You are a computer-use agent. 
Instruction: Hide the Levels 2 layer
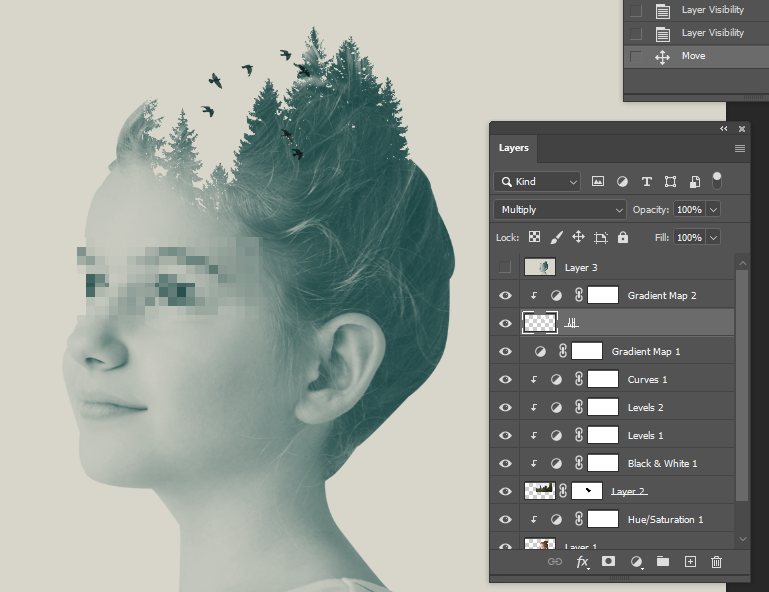pyautogui.click(x=505, y=407)
